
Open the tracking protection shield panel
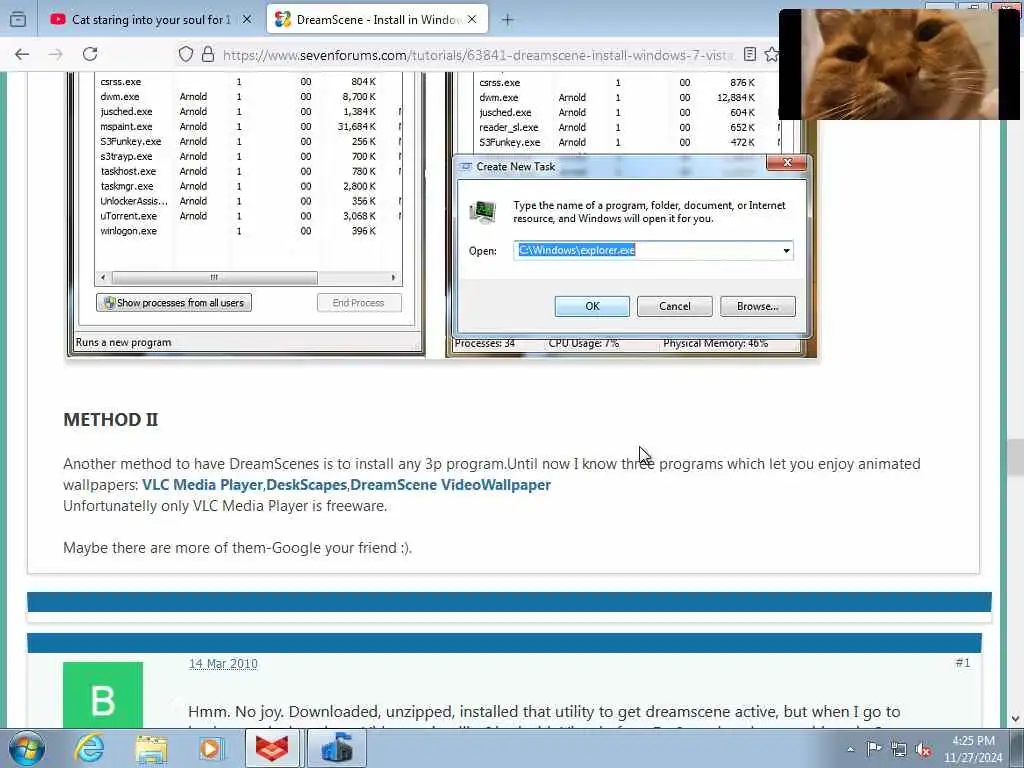pyautogui.click(x=185, y=54)
